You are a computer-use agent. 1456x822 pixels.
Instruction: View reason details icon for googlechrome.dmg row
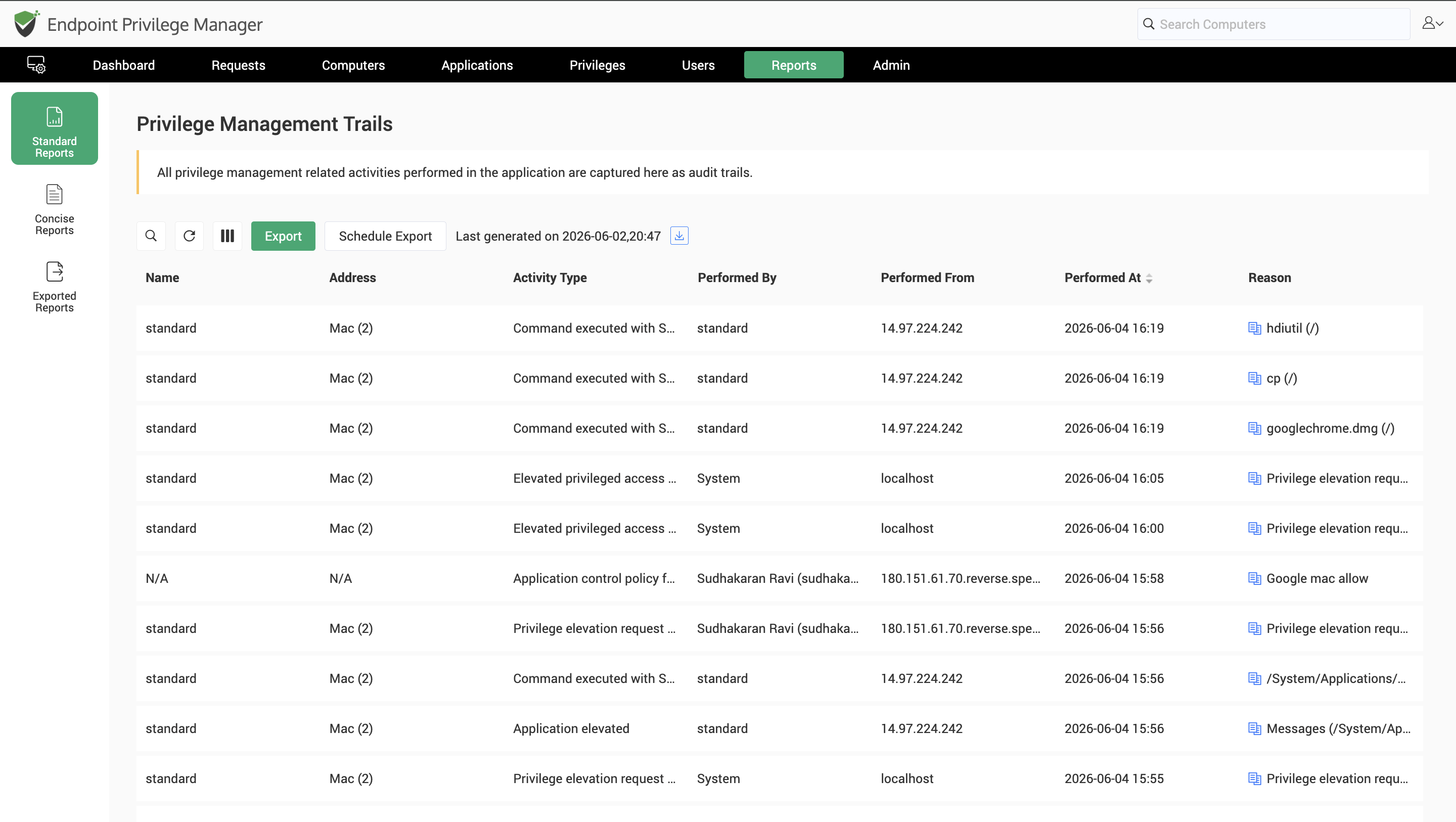point(1254,429)
